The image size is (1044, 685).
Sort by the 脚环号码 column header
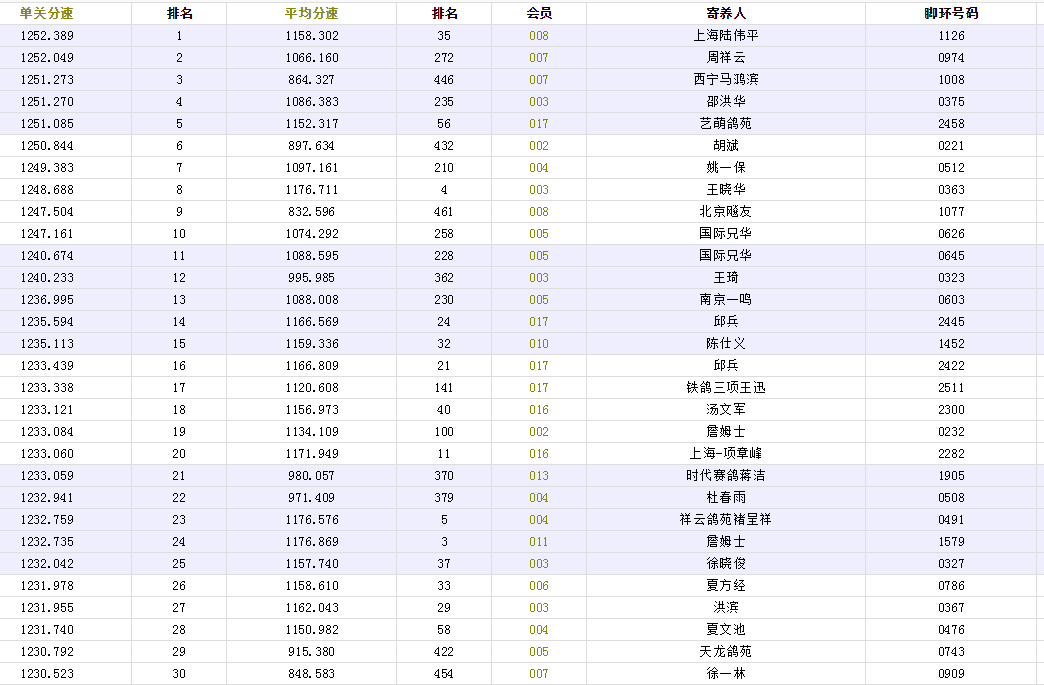[x=951, y=14]
